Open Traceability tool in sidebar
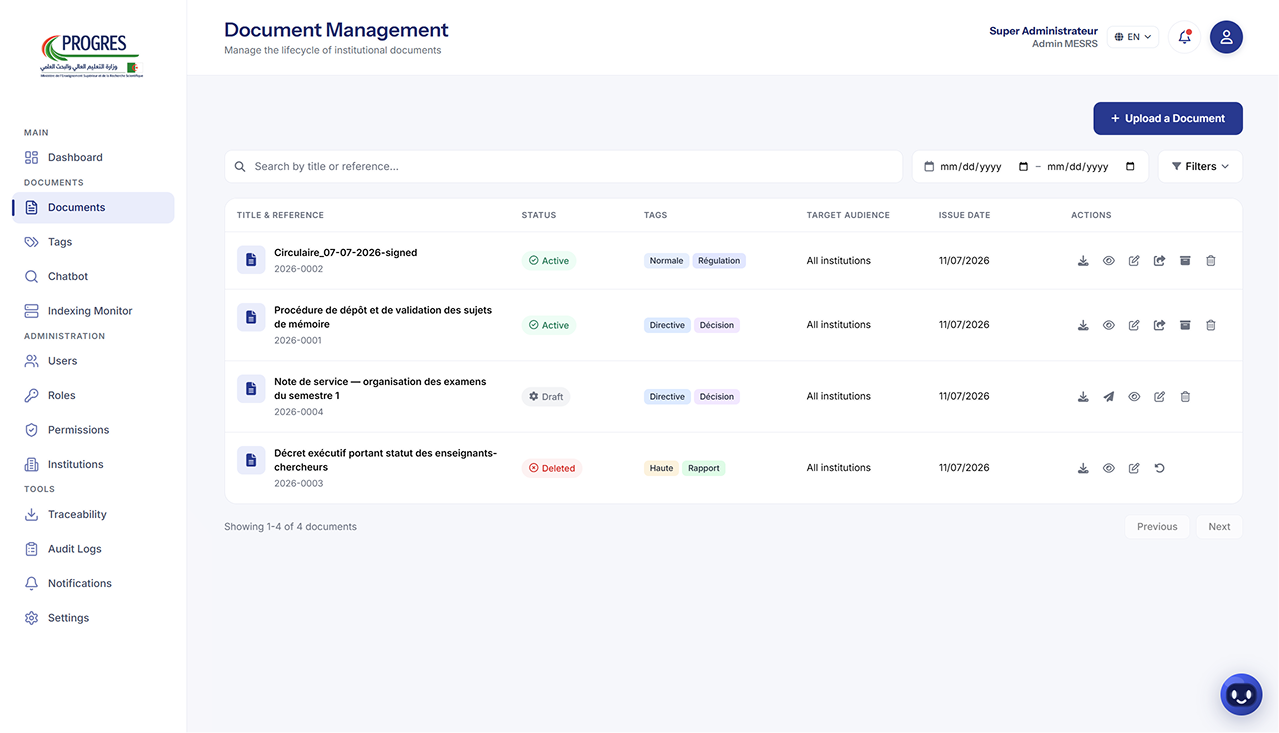Viewport: 1279px width, 733px height. pos(93,515)
